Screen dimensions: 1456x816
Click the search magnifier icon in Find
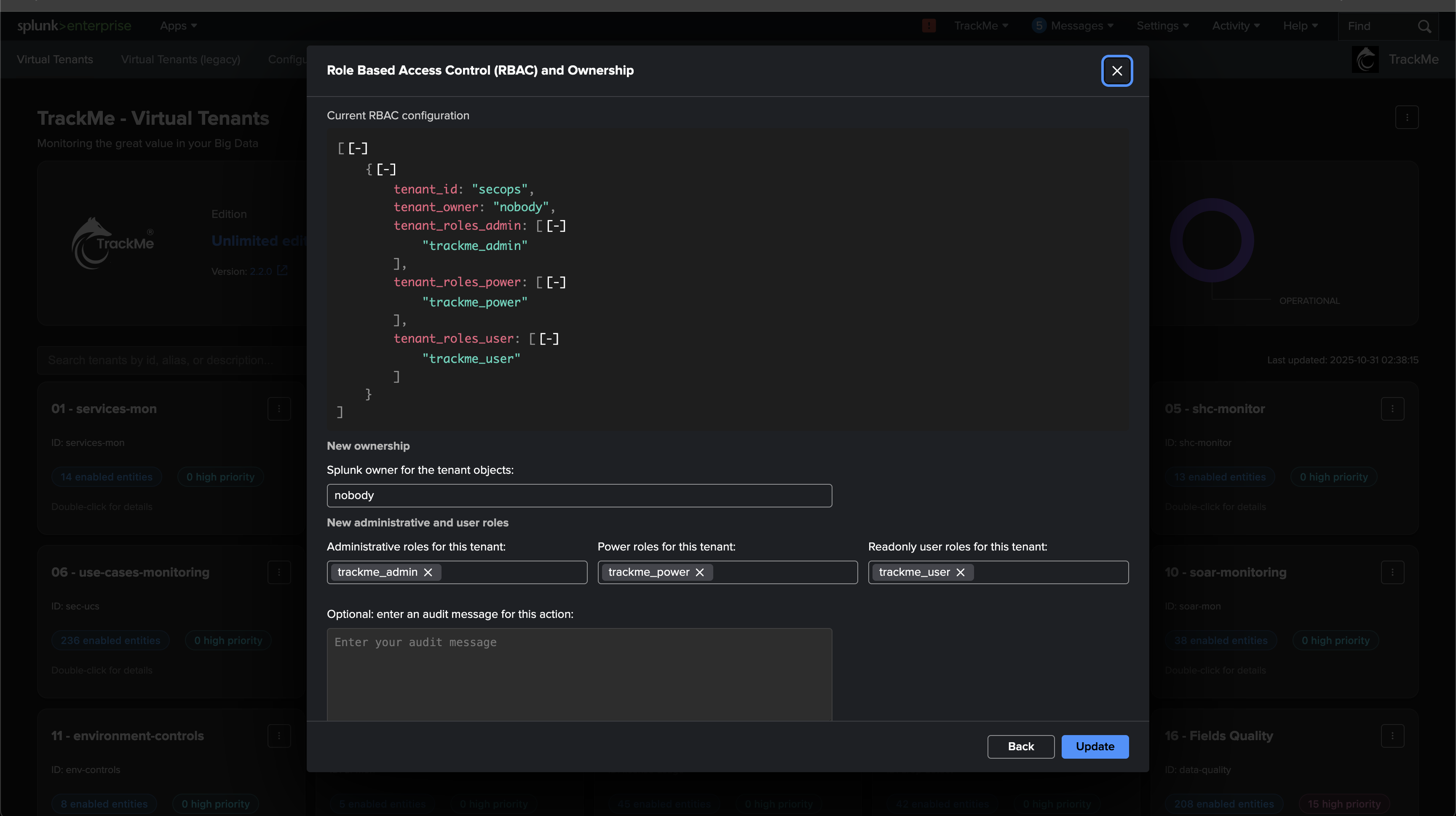[x=1424, y=27]
